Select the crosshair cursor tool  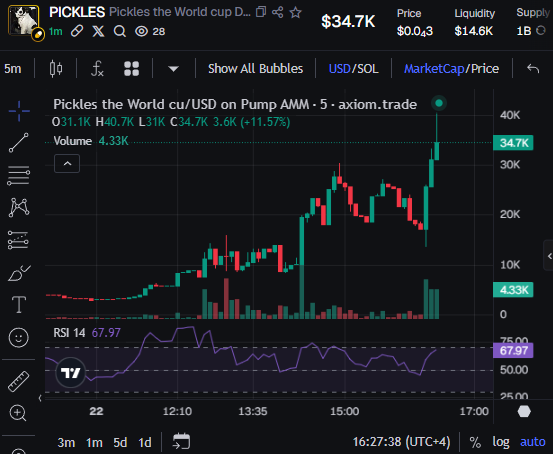(x=19, y=111)
